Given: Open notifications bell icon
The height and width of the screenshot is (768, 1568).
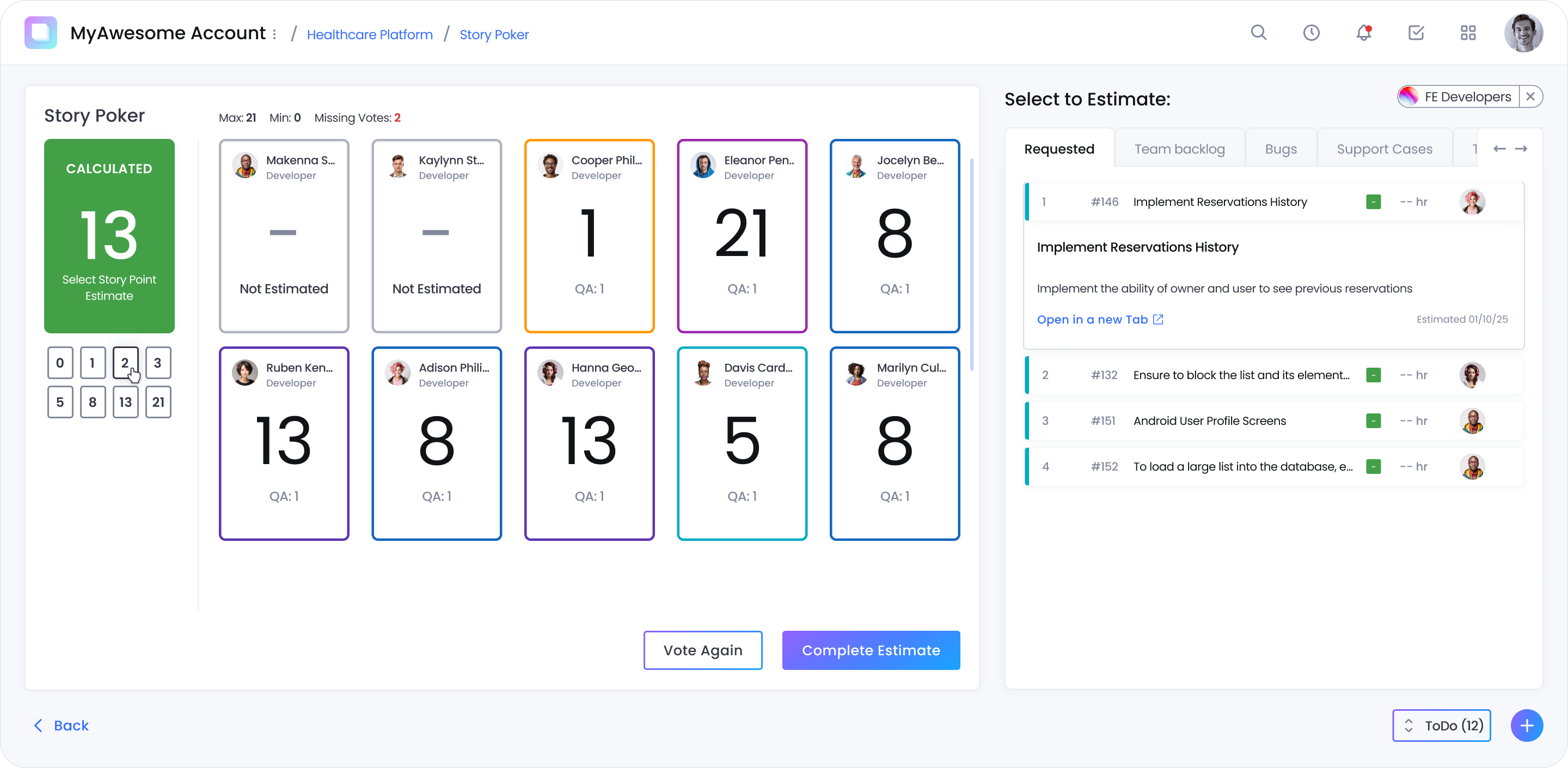Looking at the screenshot, I should tap(1363, 33).
